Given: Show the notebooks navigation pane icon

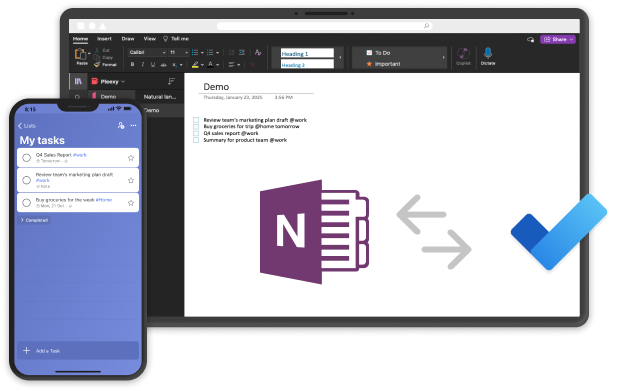Looking at the screenshot, I should (78, 81).
